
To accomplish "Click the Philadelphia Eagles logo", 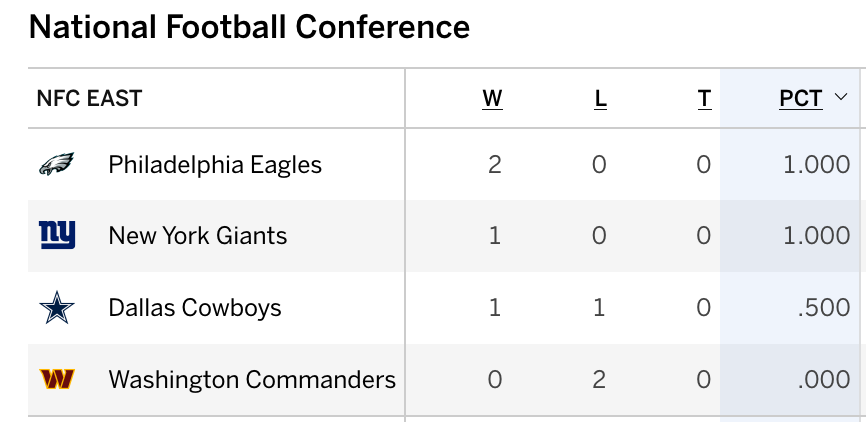I will coord(56,164).
